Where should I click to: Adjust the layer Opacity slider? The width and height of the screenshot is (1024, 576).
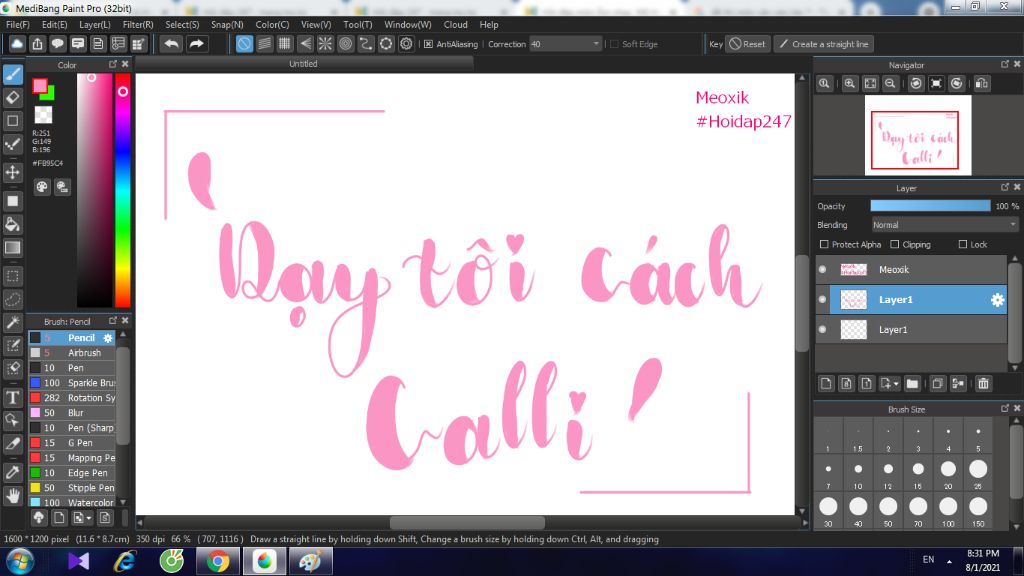pos(930,206)
